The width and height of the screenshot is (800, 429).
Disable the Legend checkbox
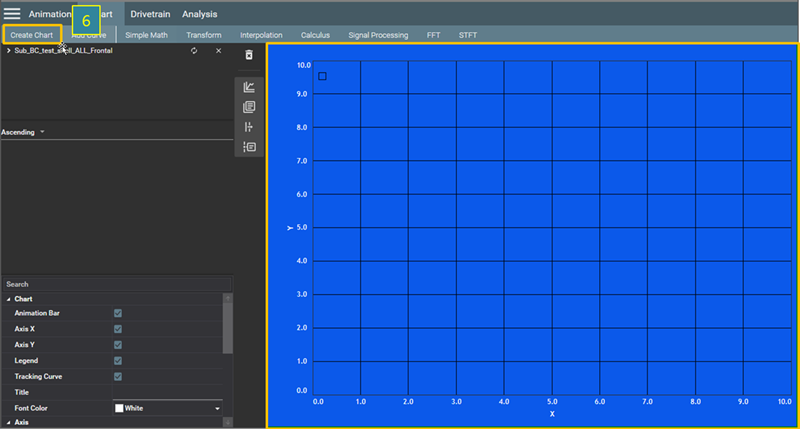[x=118, y=361]
